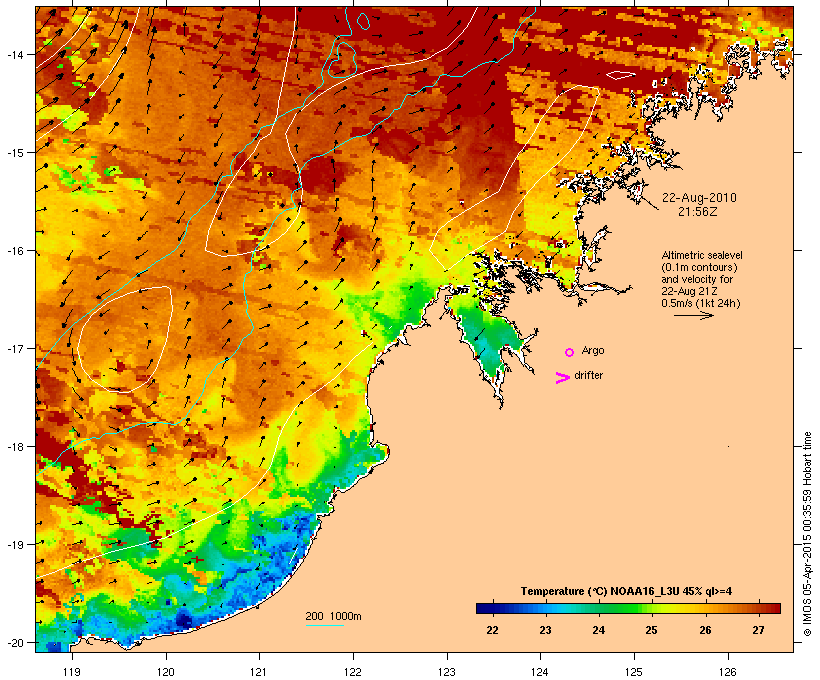Screen dimensions: 820x680
Task: Click the magenta drifter legend marker
Action: coord(563,378)
